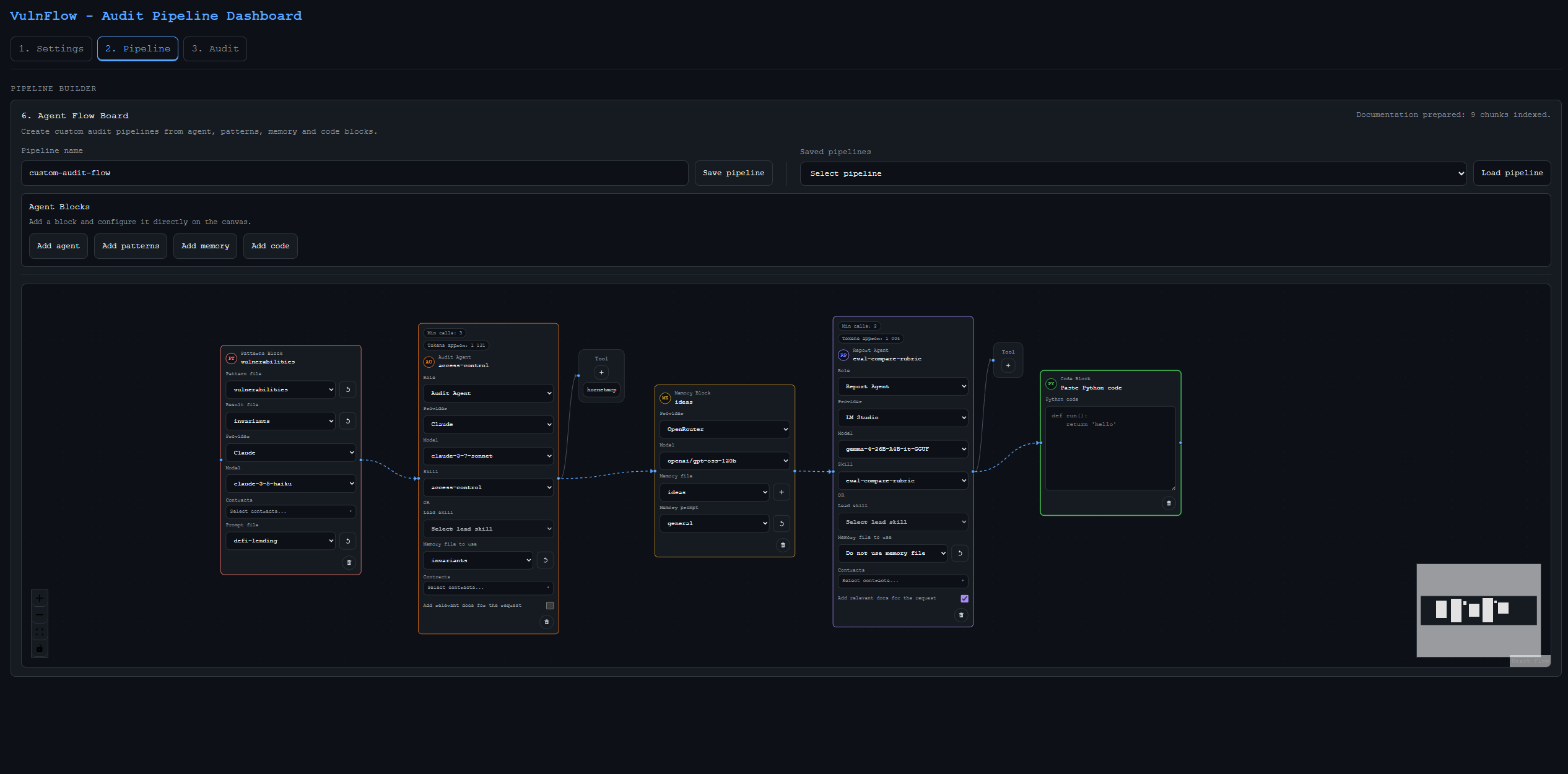
Task: Refresh the Result file list in Patterns Block
Action: point(348,421)
